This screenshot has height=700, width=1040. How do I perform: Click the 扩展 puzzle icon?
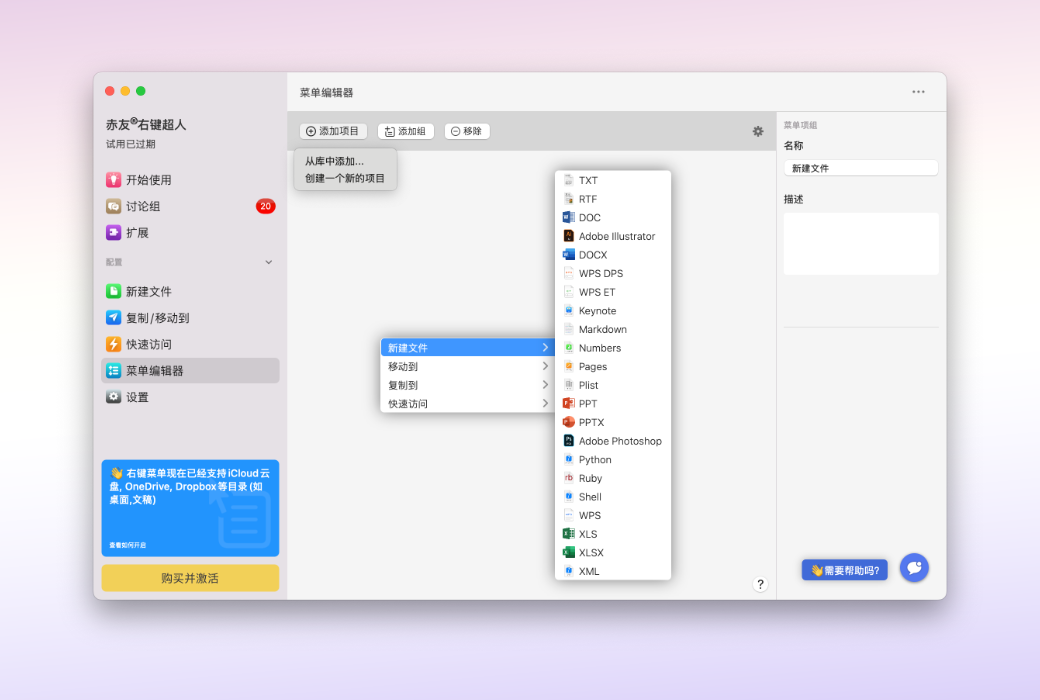pos(113,233)
